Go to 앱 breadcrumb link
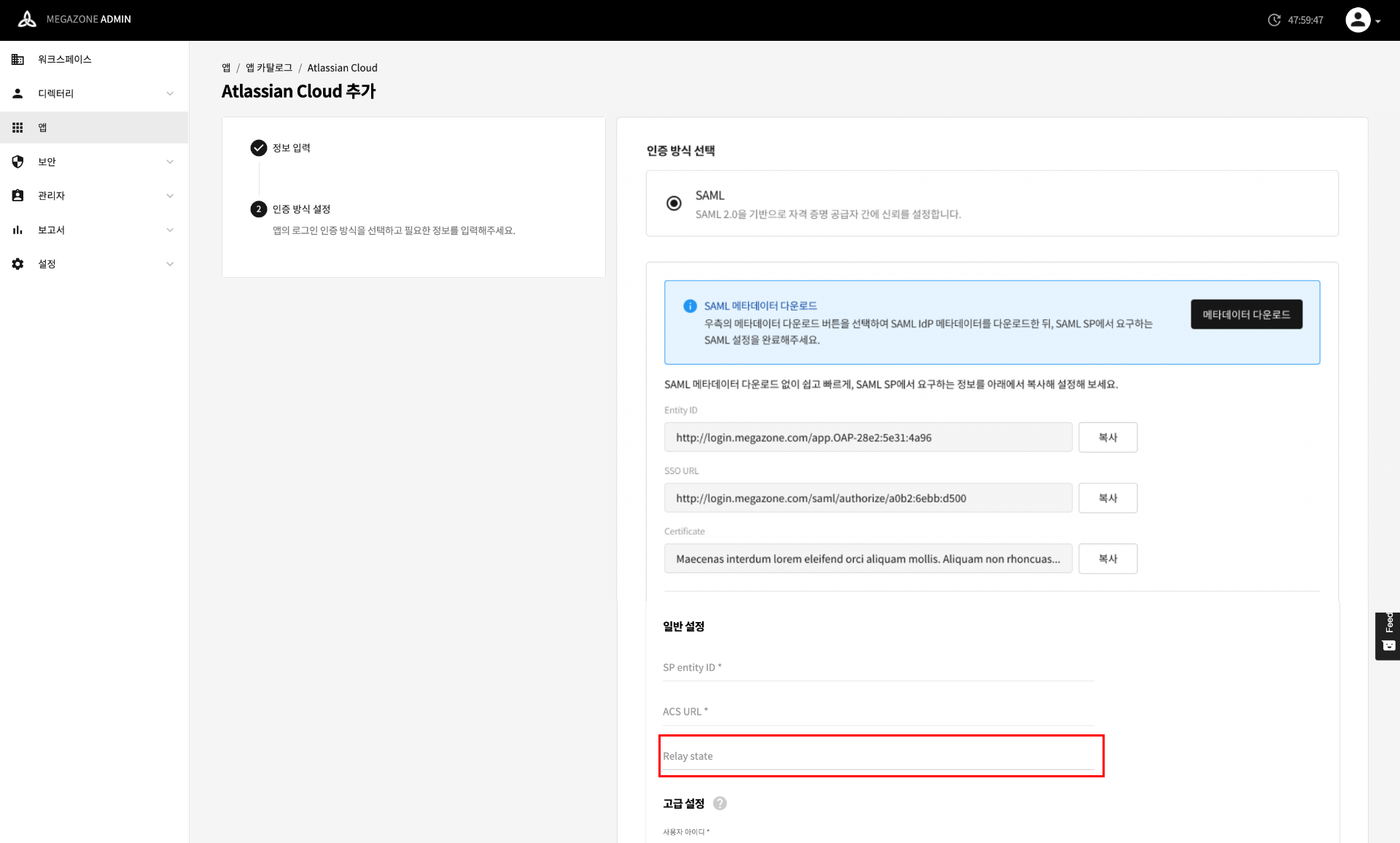Viewport: 1400px width, 843px height. [226, 68]
